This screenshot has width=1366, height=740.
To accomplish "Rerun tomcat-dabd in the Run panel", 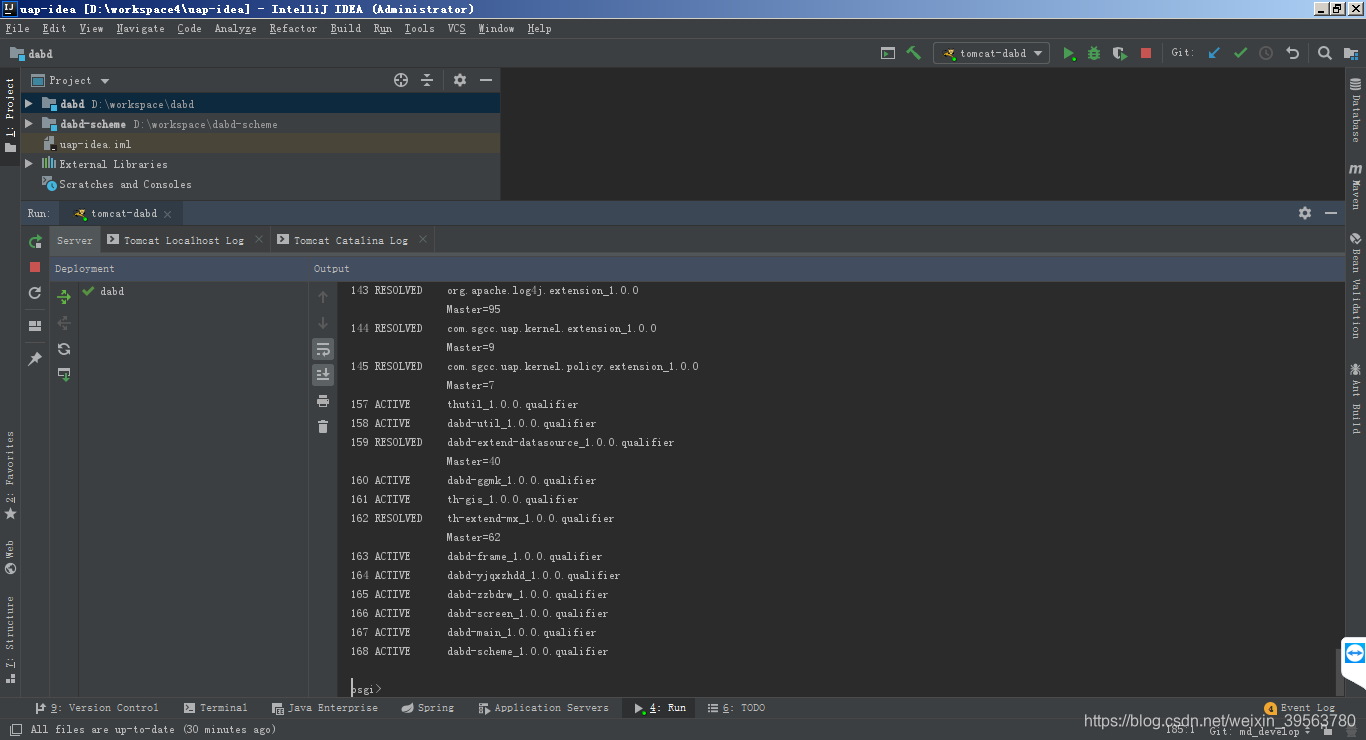I will [x=35, y=242].
